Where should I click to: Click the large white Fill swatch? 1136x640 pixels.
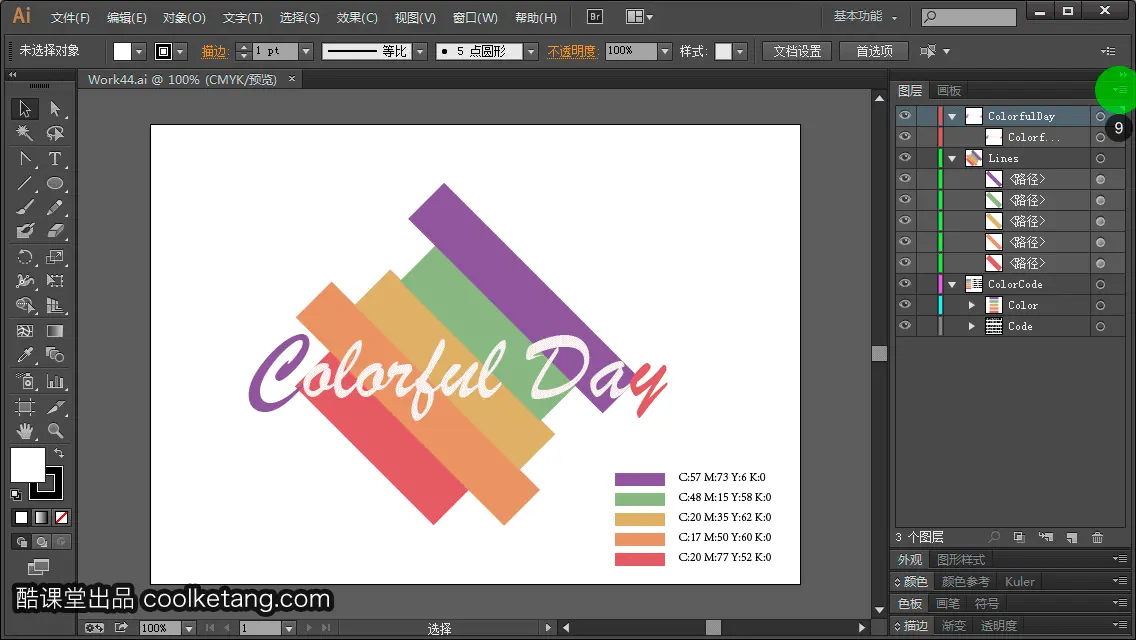28,465
